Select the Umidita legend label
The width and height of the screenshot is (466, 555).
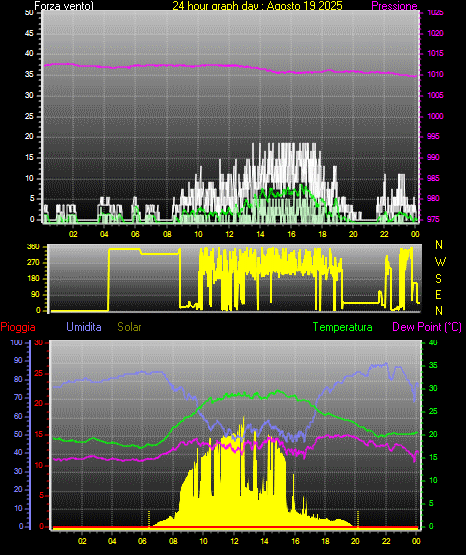[x=84, y=327]
